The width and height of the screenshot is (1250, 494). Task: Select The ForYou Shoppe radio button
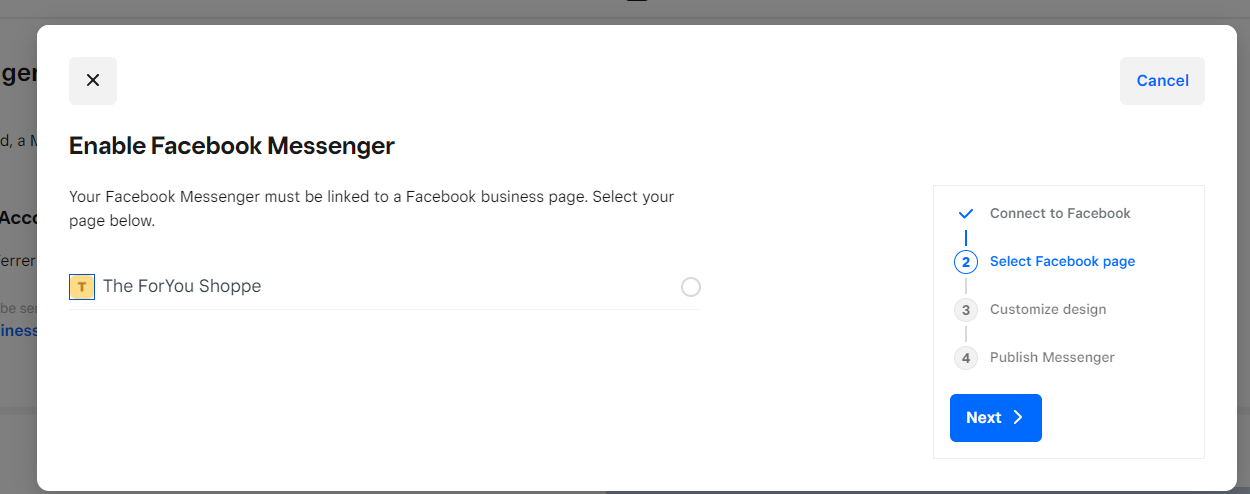pyautogui.click(x=691, y=288)
